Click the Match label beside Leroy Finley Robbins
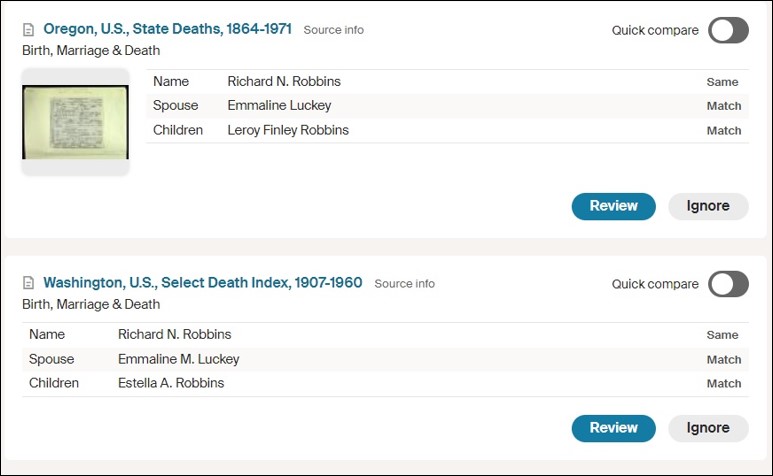773x476 pixels. [724, 131]
